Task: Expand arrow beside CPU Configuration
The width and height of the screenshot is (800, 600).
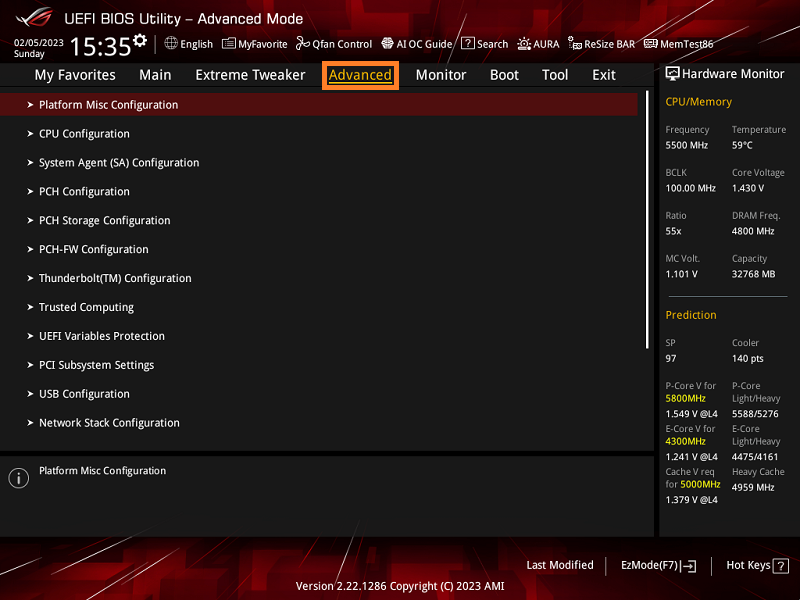Action: click(x=30, y=134)
